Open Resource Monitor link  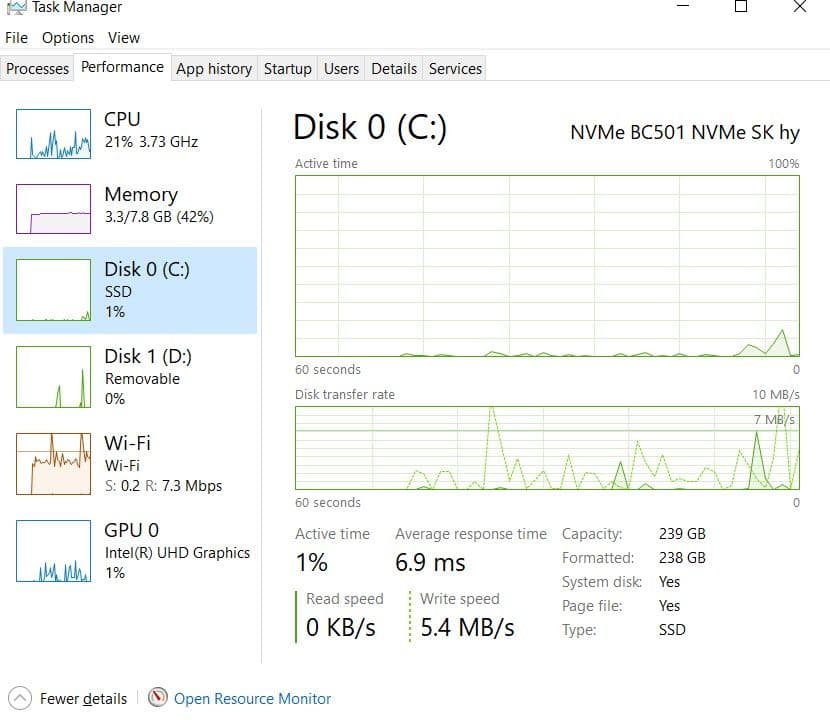pos(250,698)
